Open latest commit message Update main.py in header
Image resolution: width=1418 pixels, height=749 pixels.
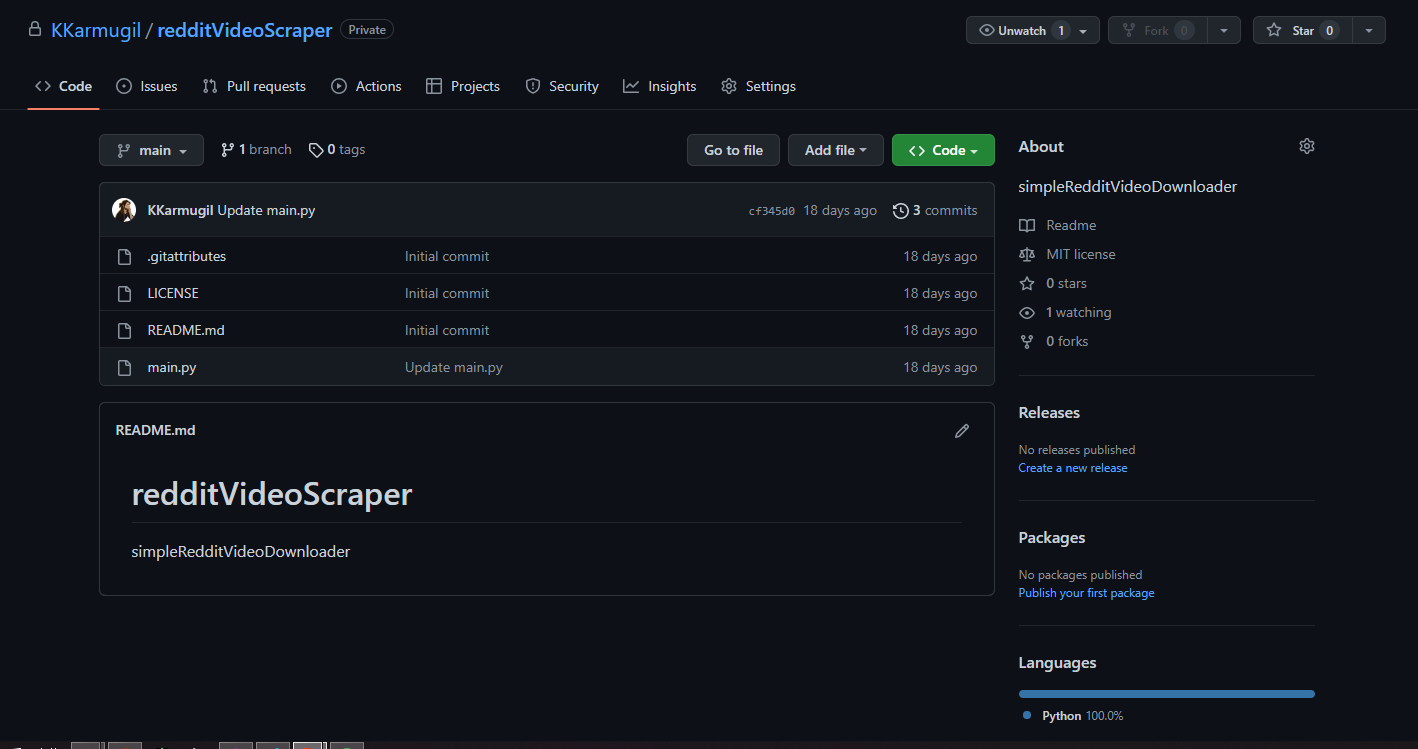pyautogui.click(x=266, y=210)
